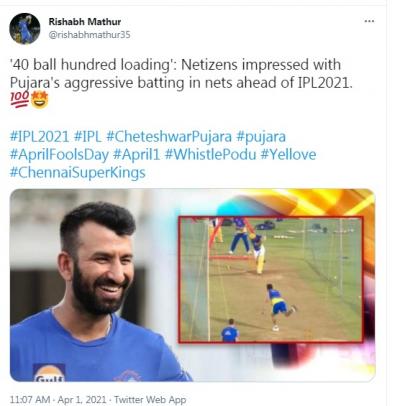Open the #IPL hashtag

coord(88,137)
